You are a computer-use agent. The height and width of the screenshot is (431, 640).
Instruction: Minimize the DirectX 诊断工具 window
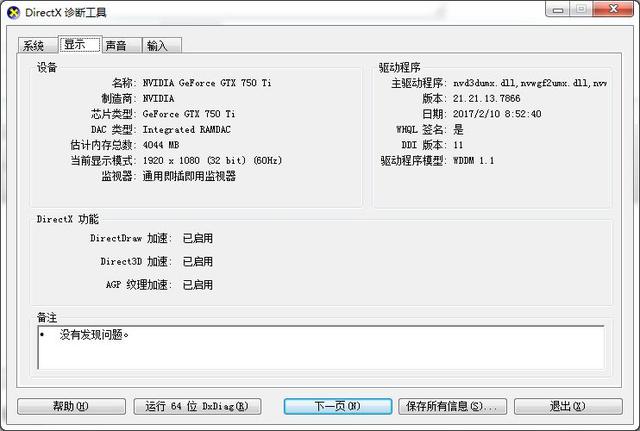coord(558,9)
